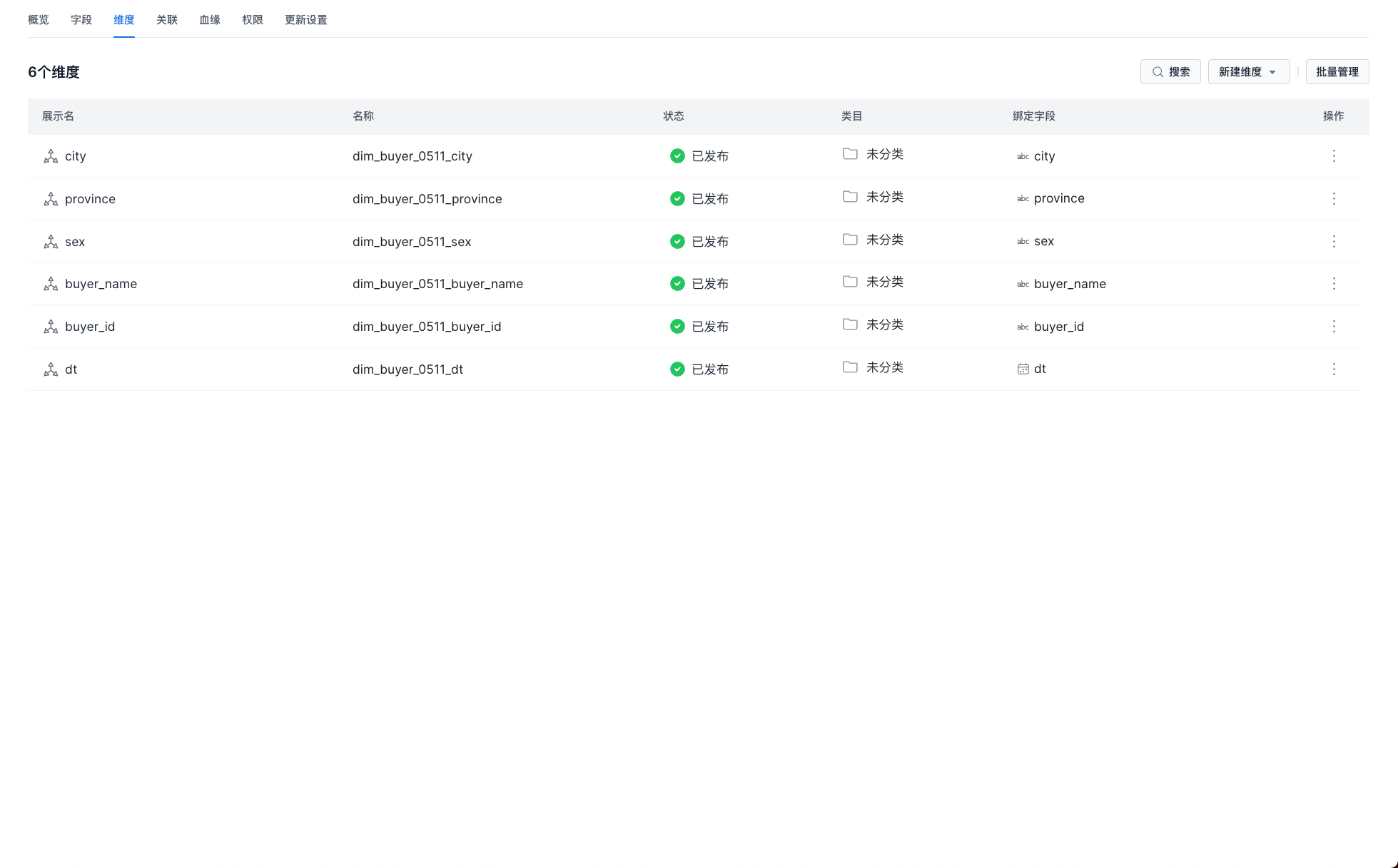Switch to the 字段 tab
The width and height of the screenshot is (1398, 868).
click(x=81, y=20)
